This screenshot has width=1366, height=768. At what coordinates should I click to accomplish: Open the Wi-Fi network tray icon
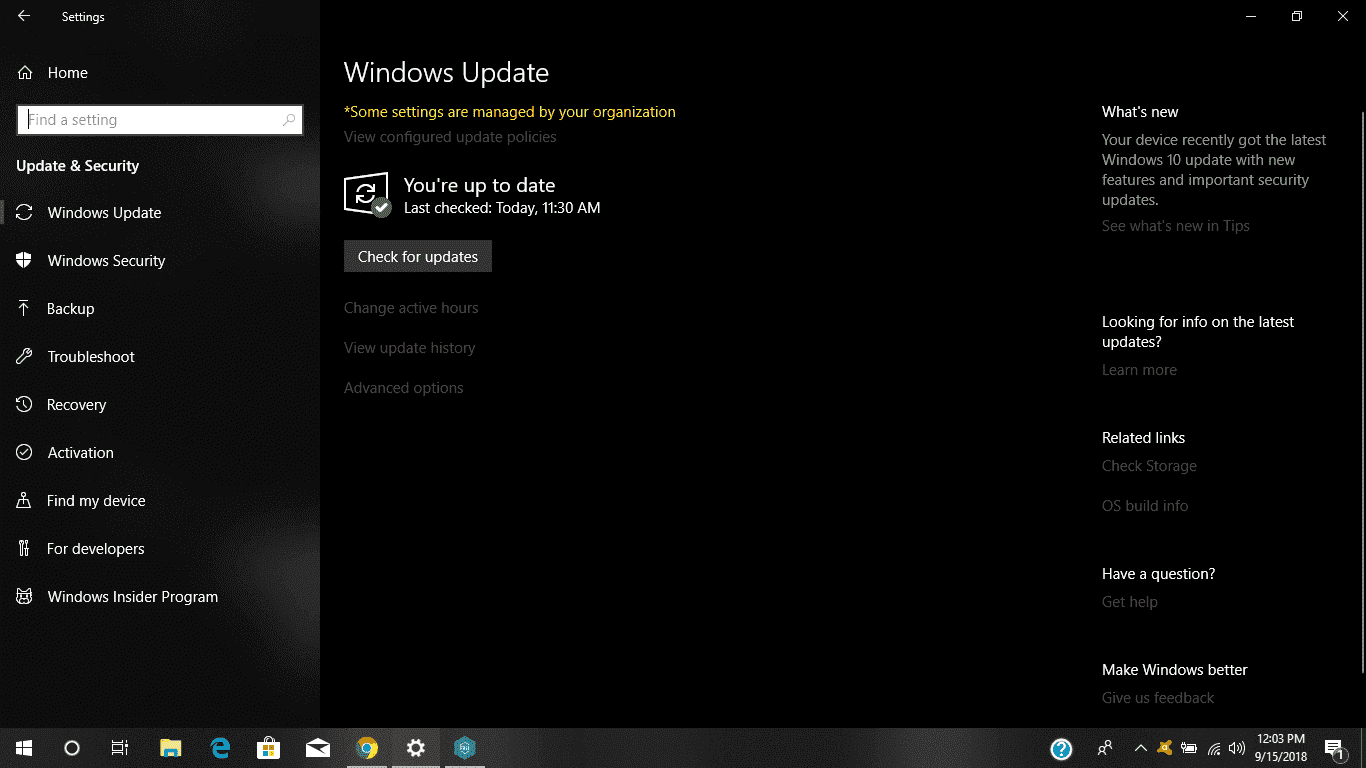1214,748
